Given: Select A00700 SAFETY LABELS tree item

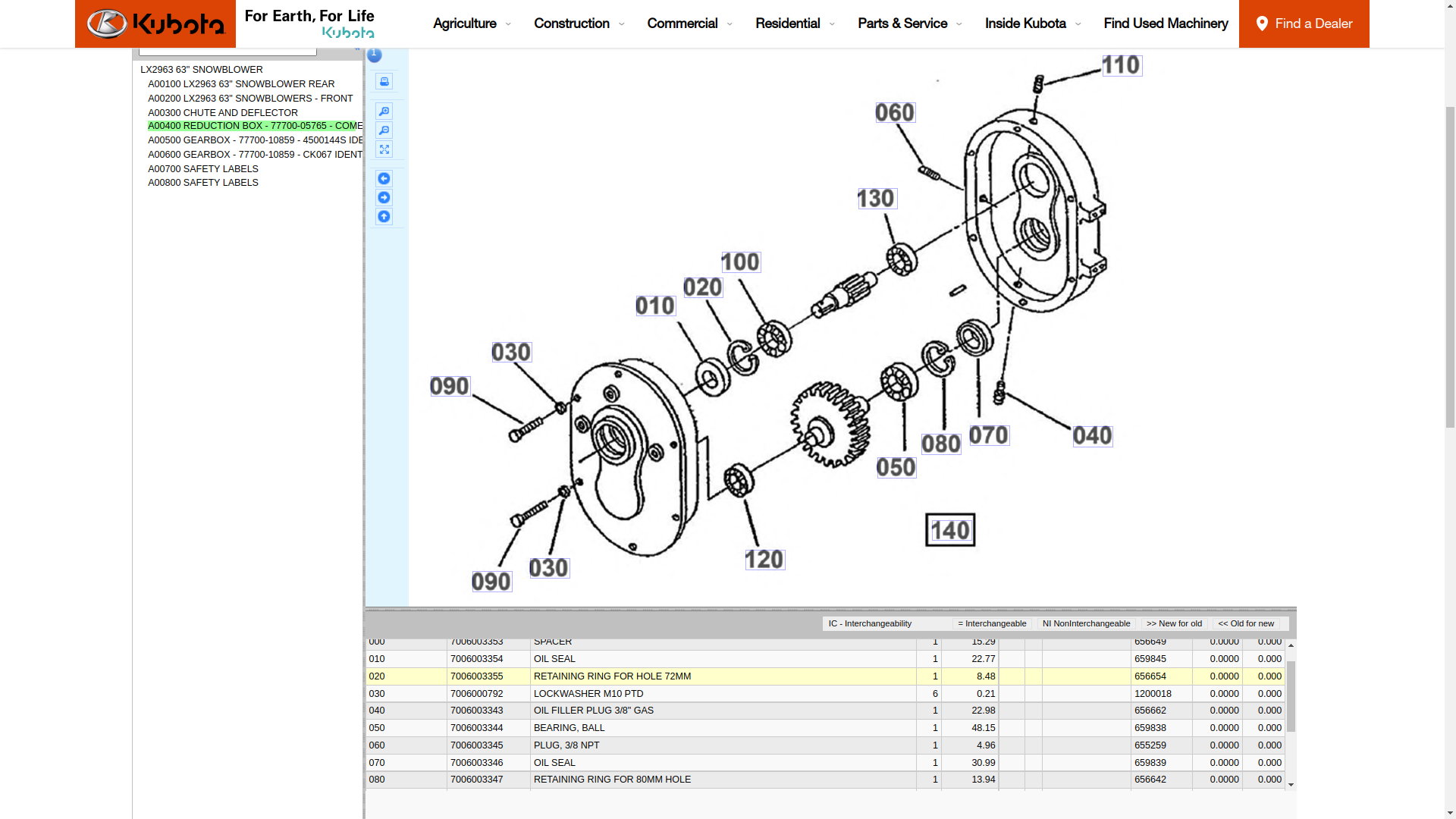Looking at the screenshot, I should coord(203,168).
